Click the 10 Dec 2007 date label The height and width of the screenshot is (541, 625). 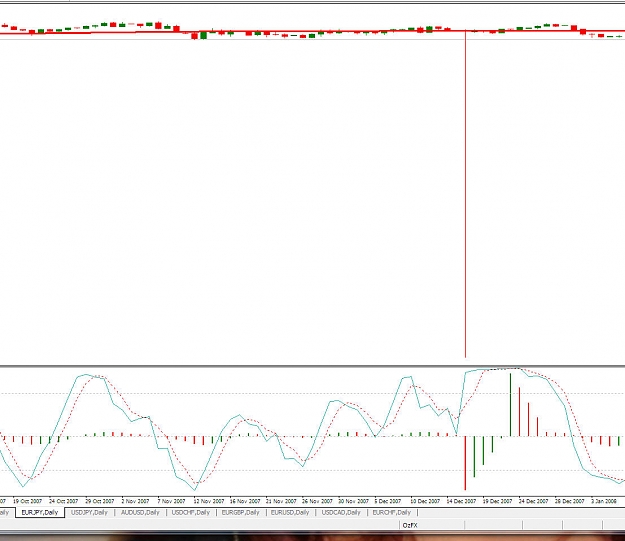425,501
